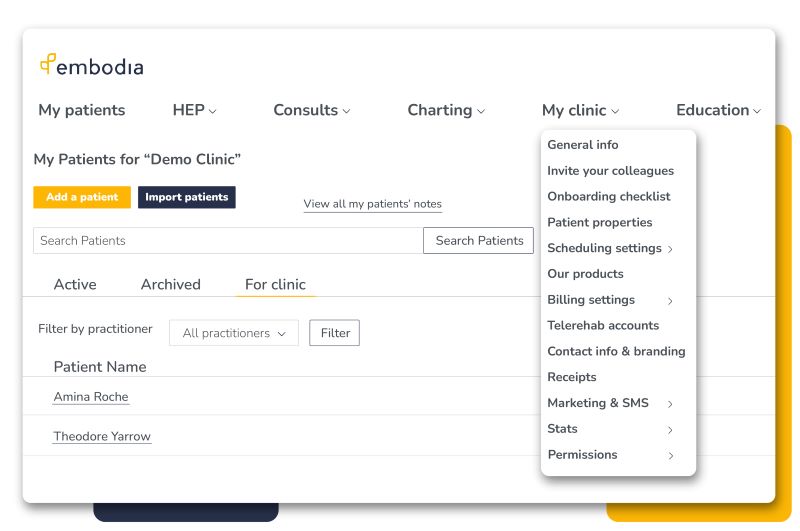Click the embodia logo icon
This screenshot has width=800, height=531.
tap(47, 65)
